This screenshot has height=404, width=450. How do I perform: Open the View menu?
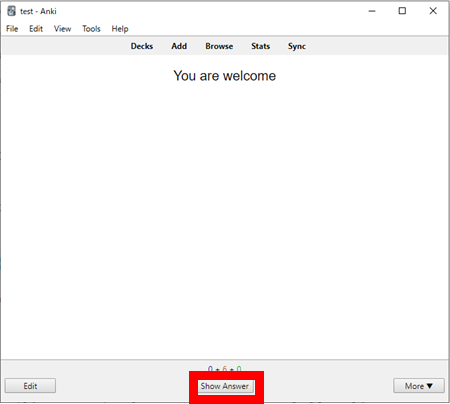click(x=63, y=29)
